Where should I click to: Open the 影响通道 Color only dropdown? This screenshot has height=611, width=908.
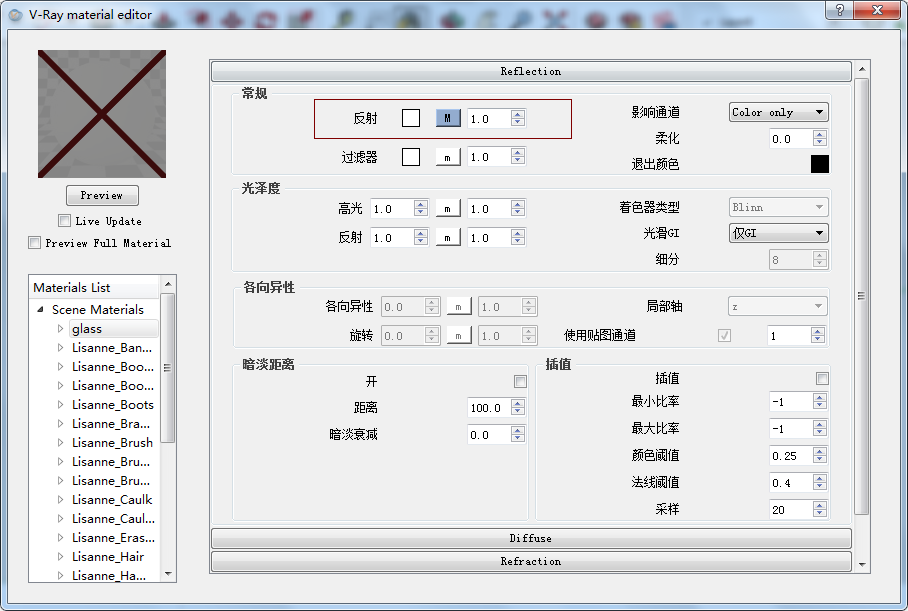tap(778, 112)
